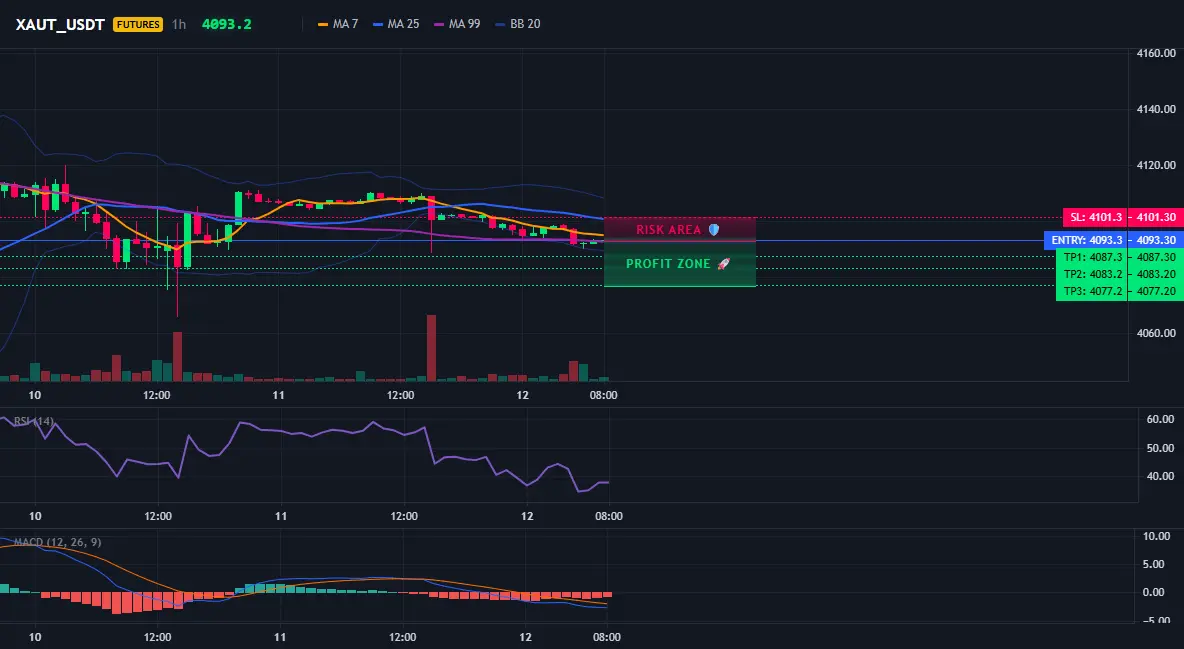Click the rocket icon in PROFIT ZONE
The image size is (1184, 649).
pos(723,264)
